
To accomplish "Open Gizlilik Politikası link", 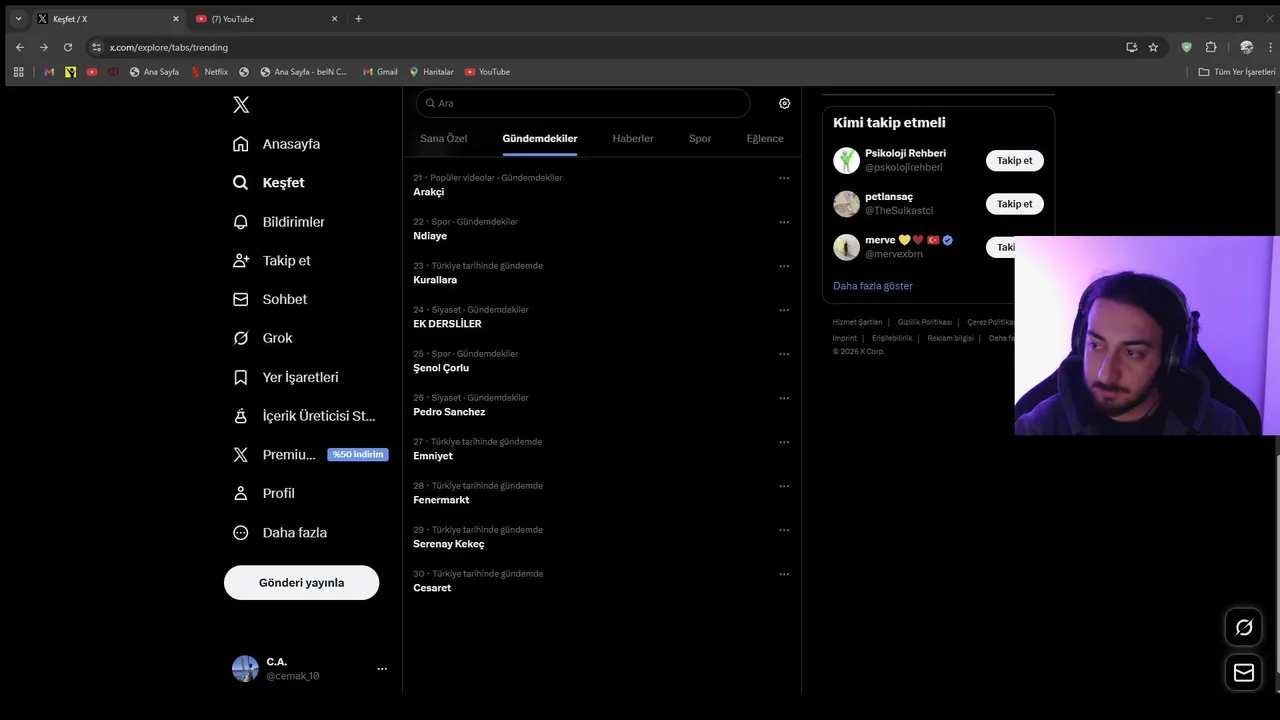I will point(924,323).
